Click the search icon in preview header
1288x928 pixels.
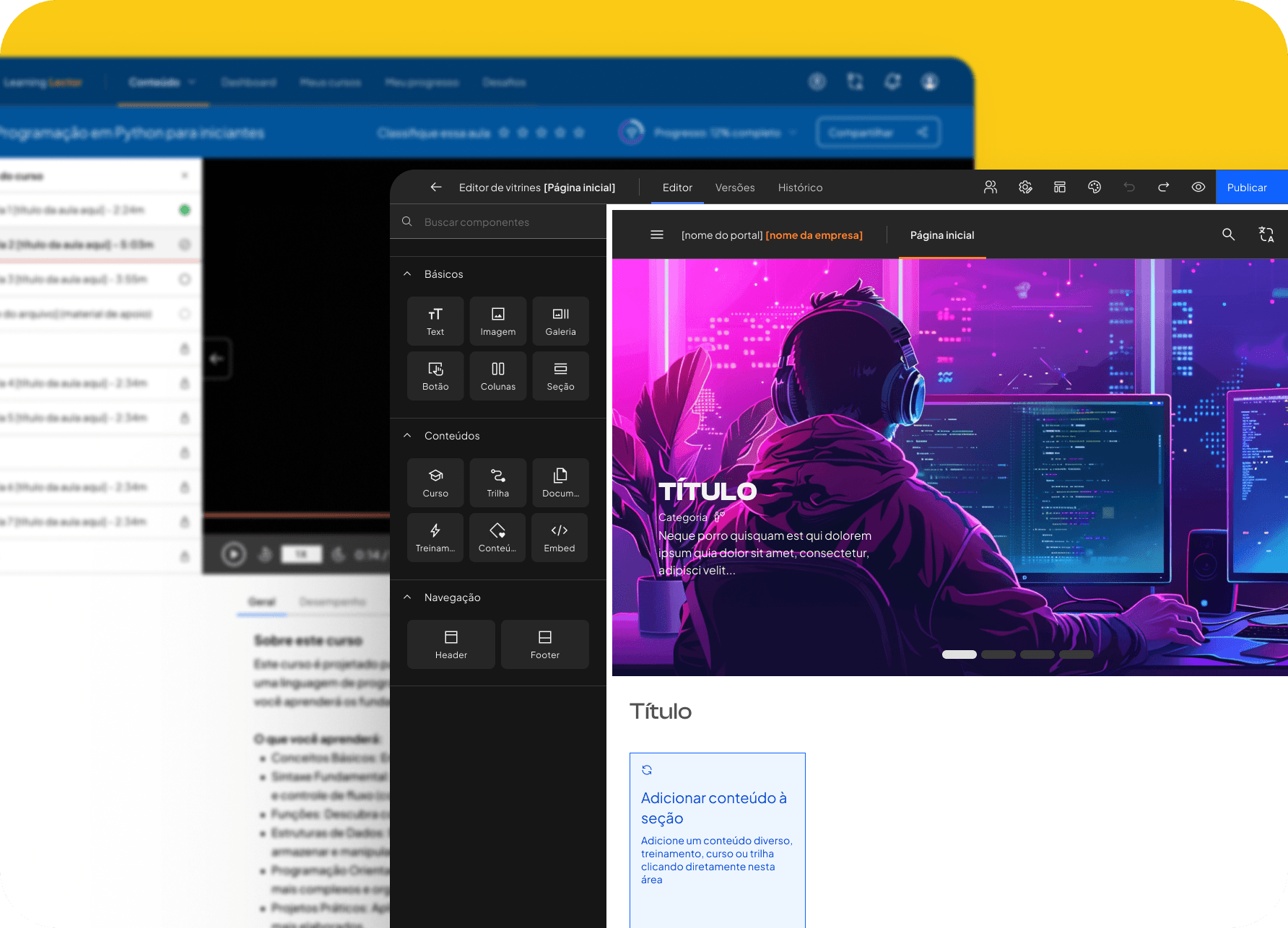(x=1228, y=235)
